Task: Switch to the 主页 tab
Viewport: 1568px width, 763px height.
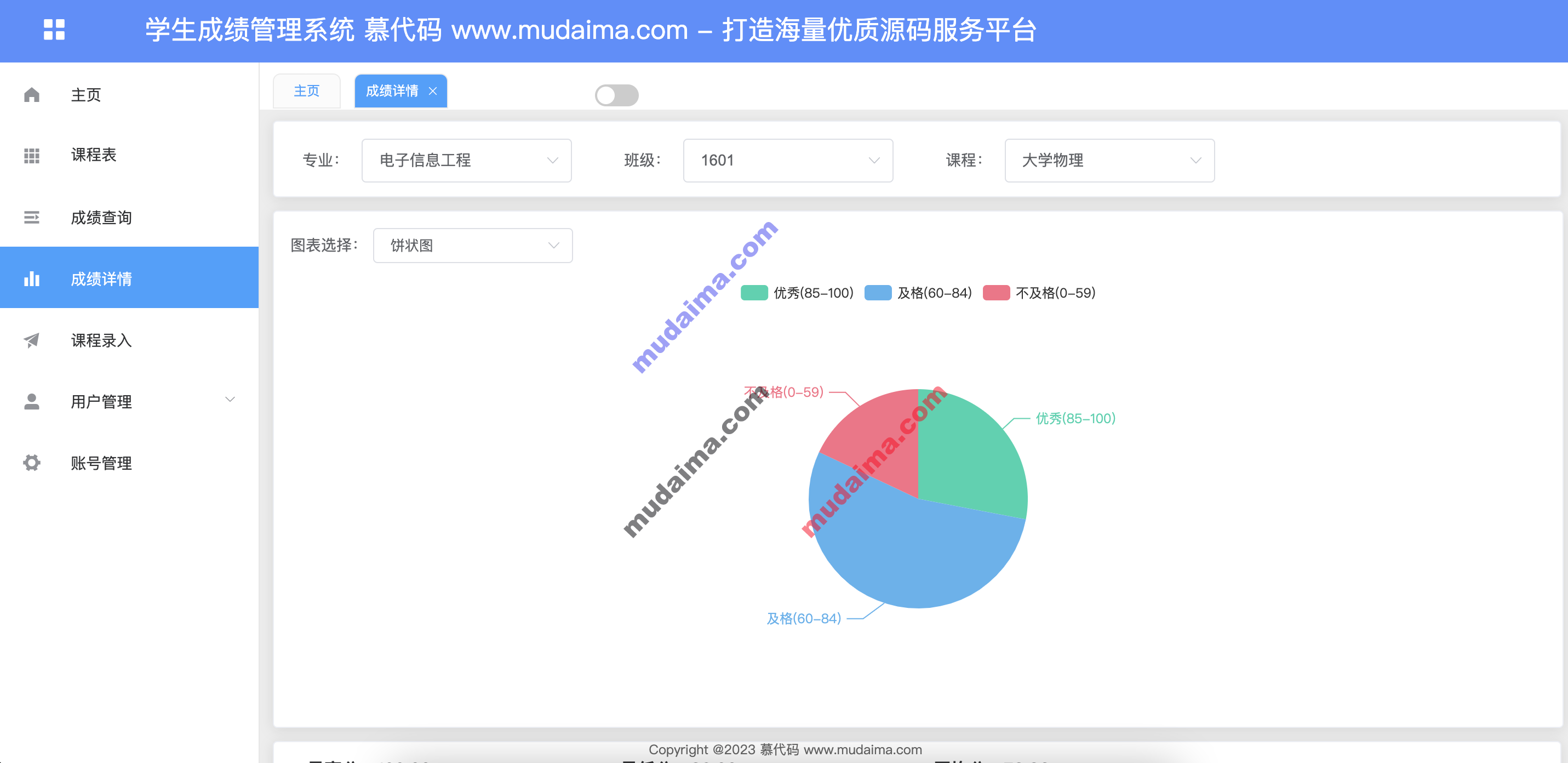Action: [306, 92]
